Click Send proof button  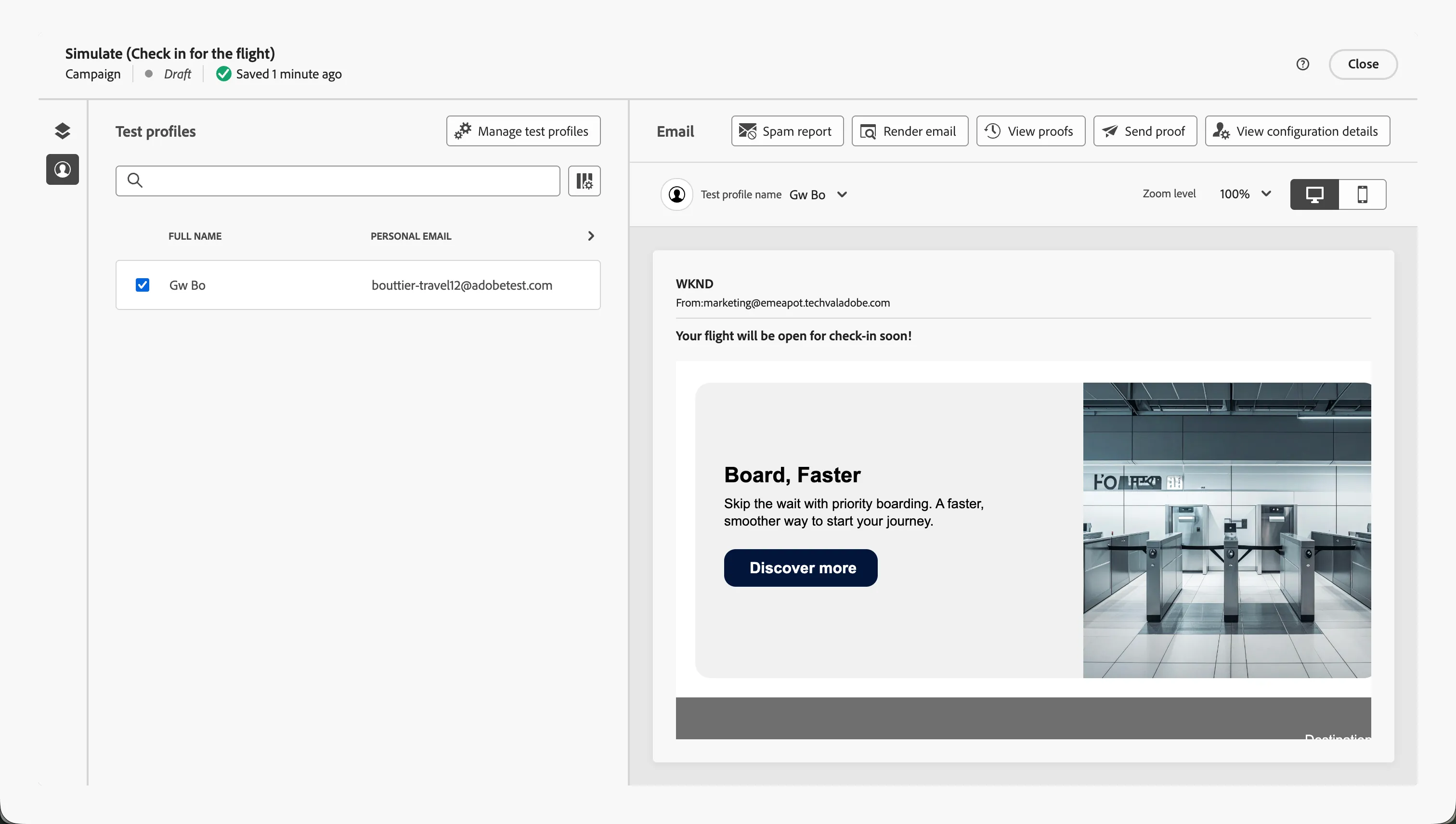(1144, 131)
